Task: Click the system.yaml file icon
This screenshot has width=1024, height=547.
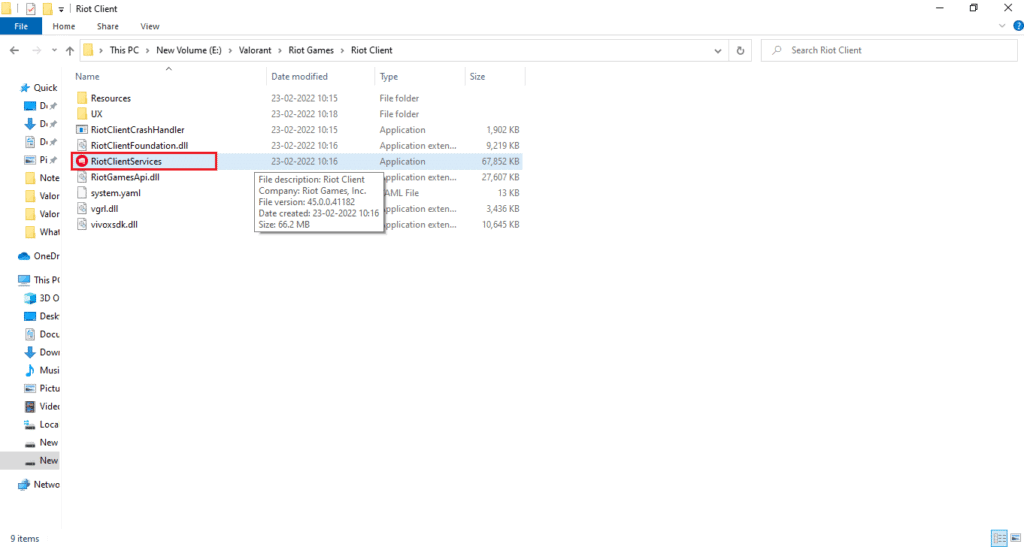Action: coord(82,193)
